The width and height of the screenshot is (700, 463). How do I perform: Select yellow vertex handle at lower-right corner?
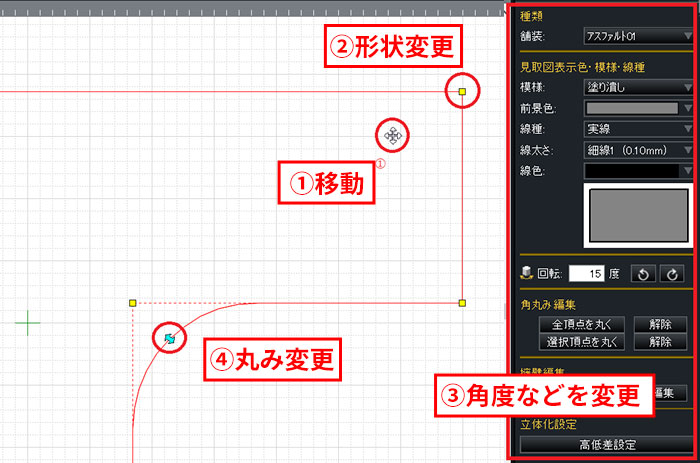click(462, 303)
